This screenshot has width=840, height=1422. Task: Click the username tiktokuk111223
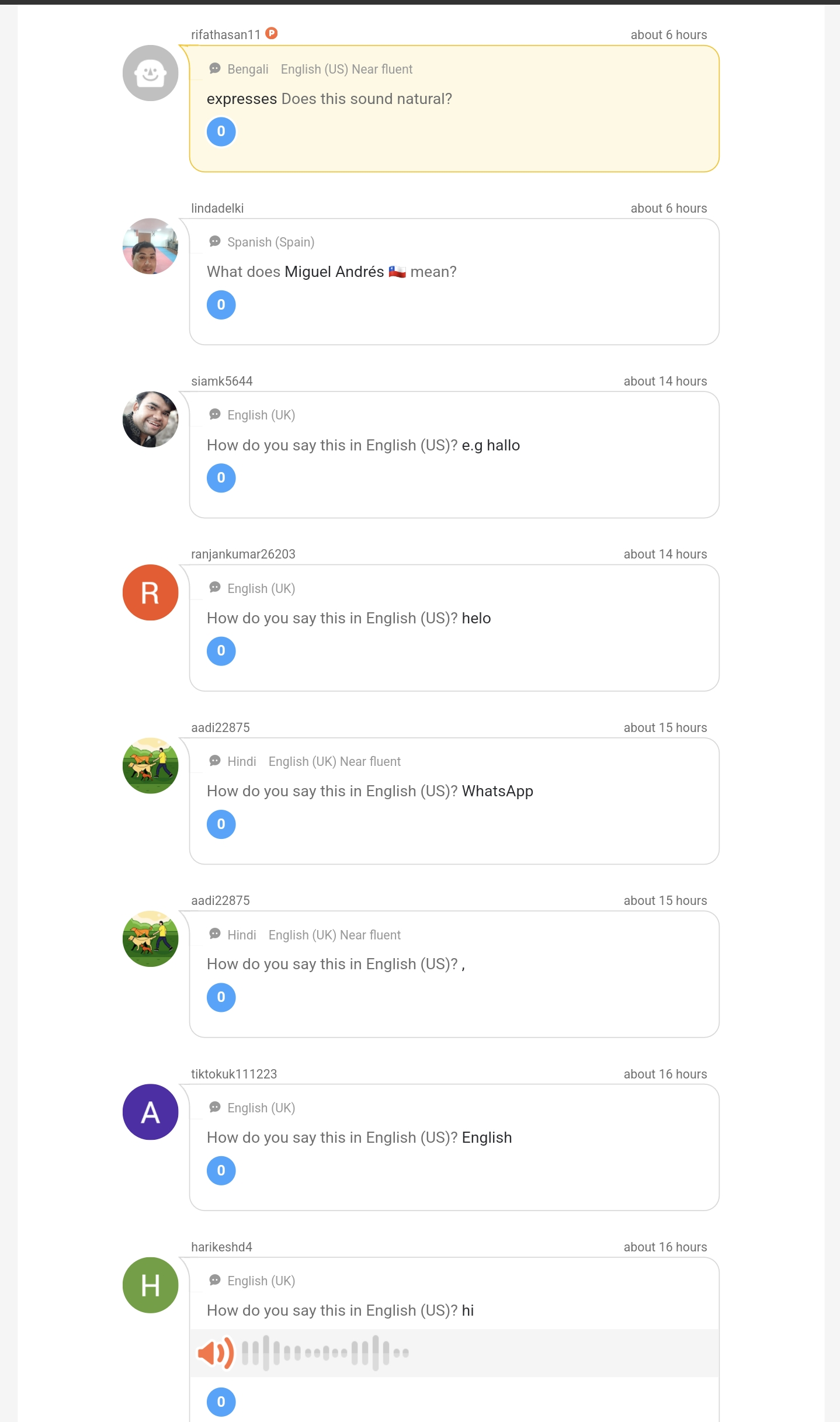click(x=234, y=1074)
